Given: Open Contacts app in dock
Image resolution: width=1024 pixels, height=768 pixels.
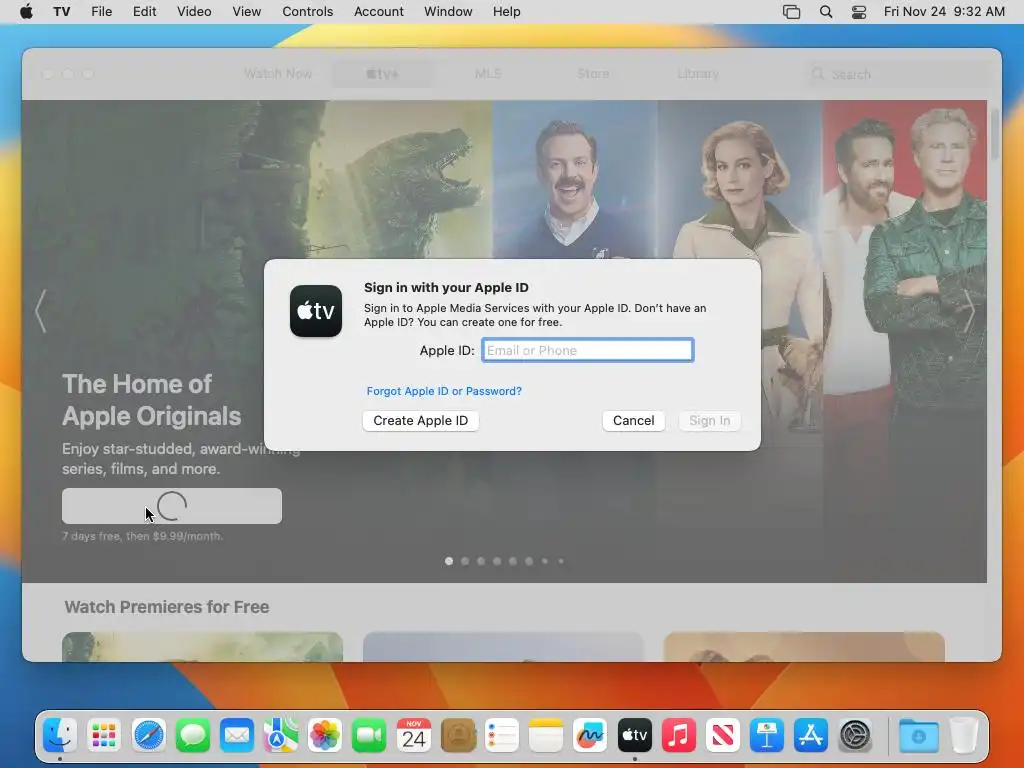Looking at the screenshot, I should (x=458, y=735).
